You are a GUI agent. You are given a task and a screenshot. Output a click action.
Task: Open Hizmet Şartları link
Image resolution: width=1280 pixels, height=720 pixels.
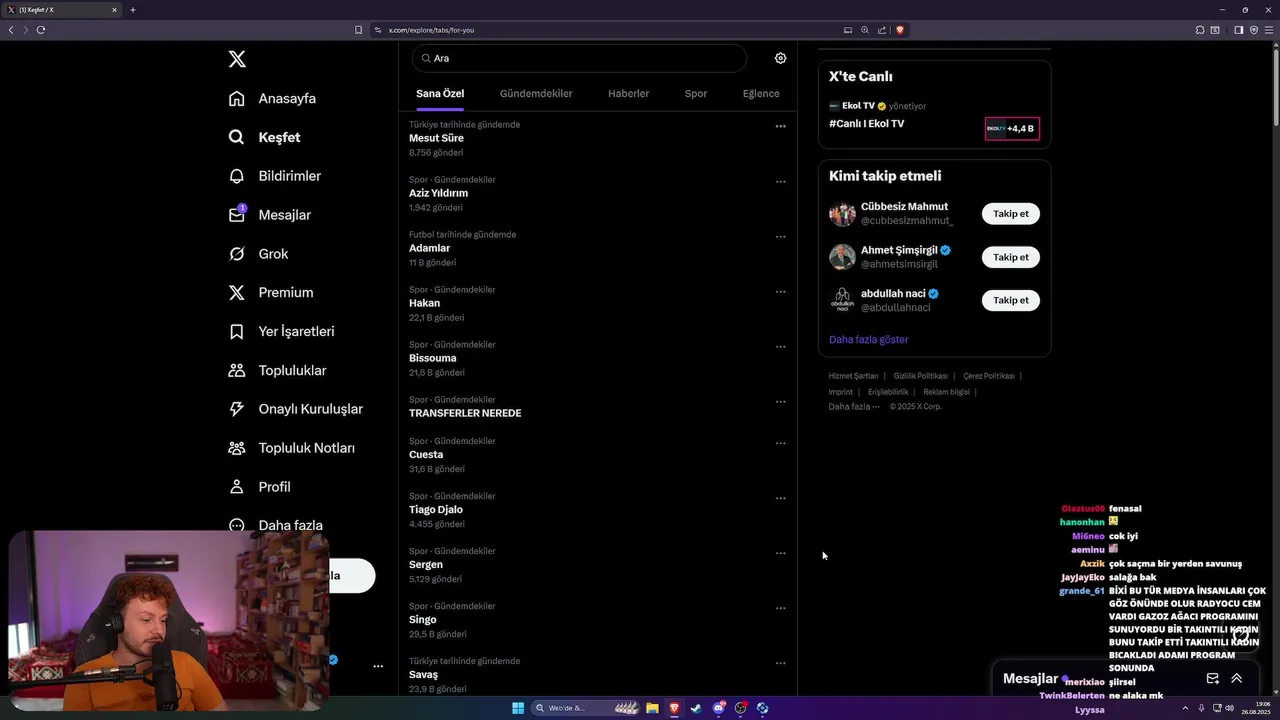(853, 376)
